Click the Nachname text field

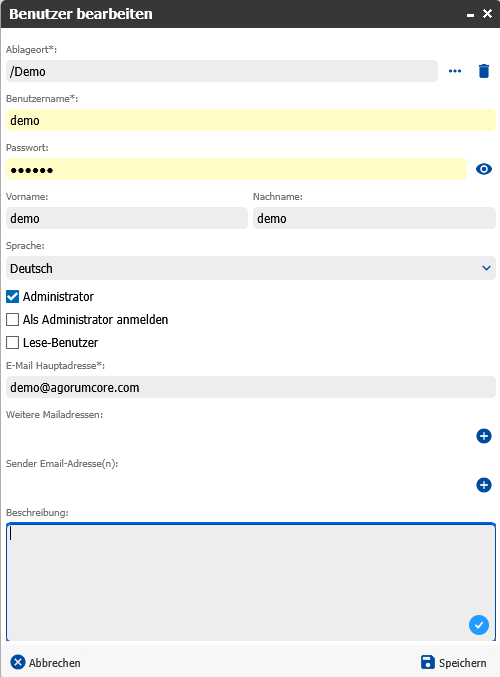(x=374, y=218)
